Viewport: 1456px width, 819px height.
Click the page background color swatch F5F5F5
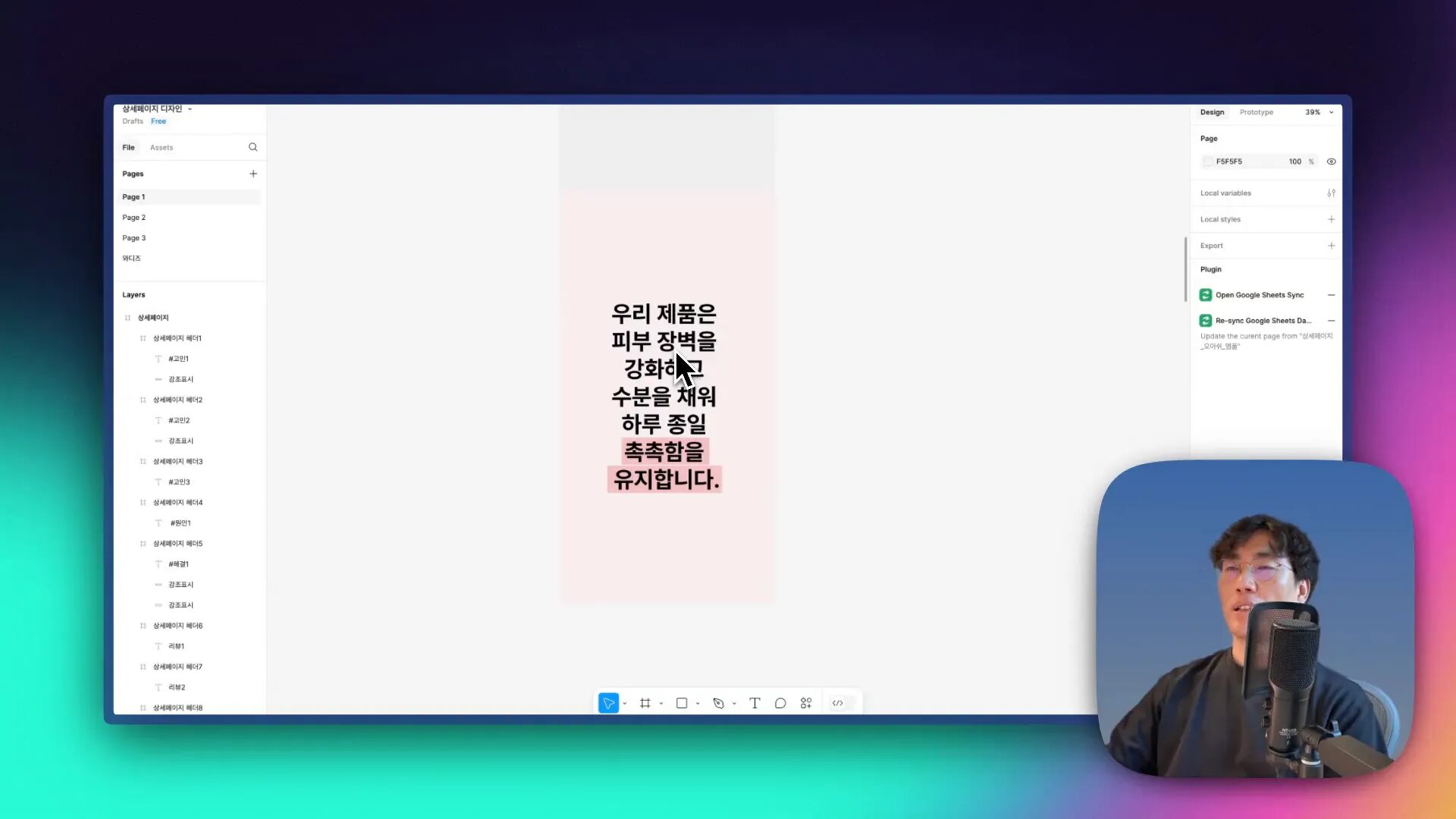(x=1208, y=161)
